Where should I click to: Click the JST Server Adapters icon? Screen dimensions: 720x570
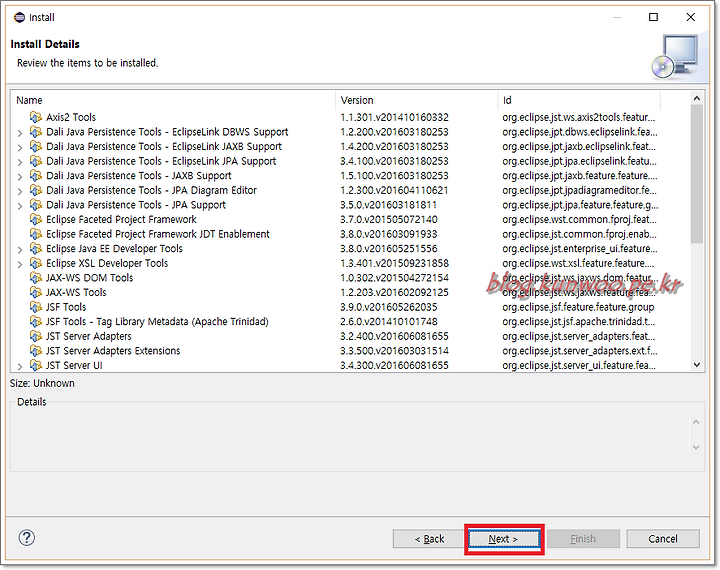coord(36,336)
